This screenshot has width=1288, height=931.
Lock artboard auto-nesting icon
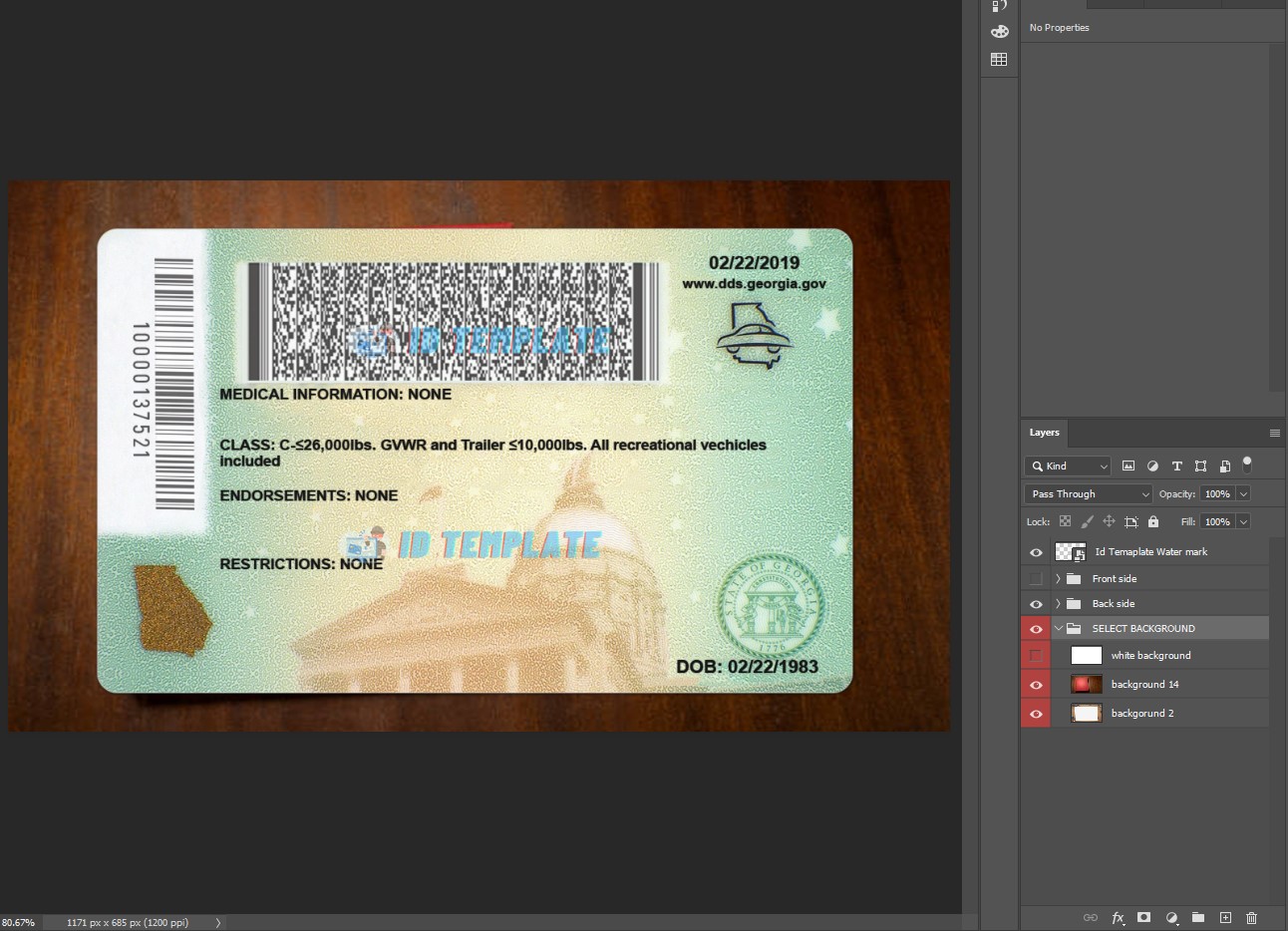(1131, 521)
